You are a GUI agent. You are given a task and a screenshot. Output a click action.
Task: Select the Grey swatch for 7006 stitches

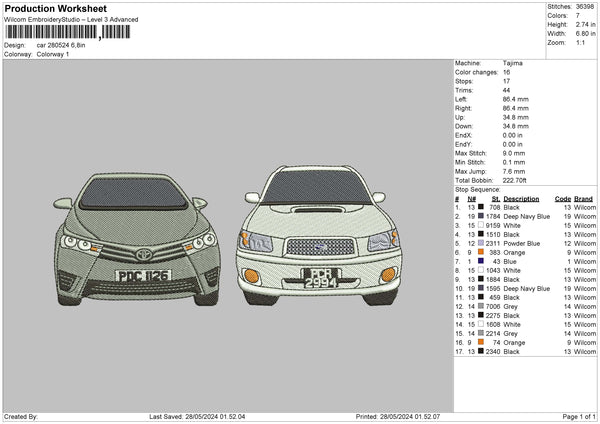(481, 306)
